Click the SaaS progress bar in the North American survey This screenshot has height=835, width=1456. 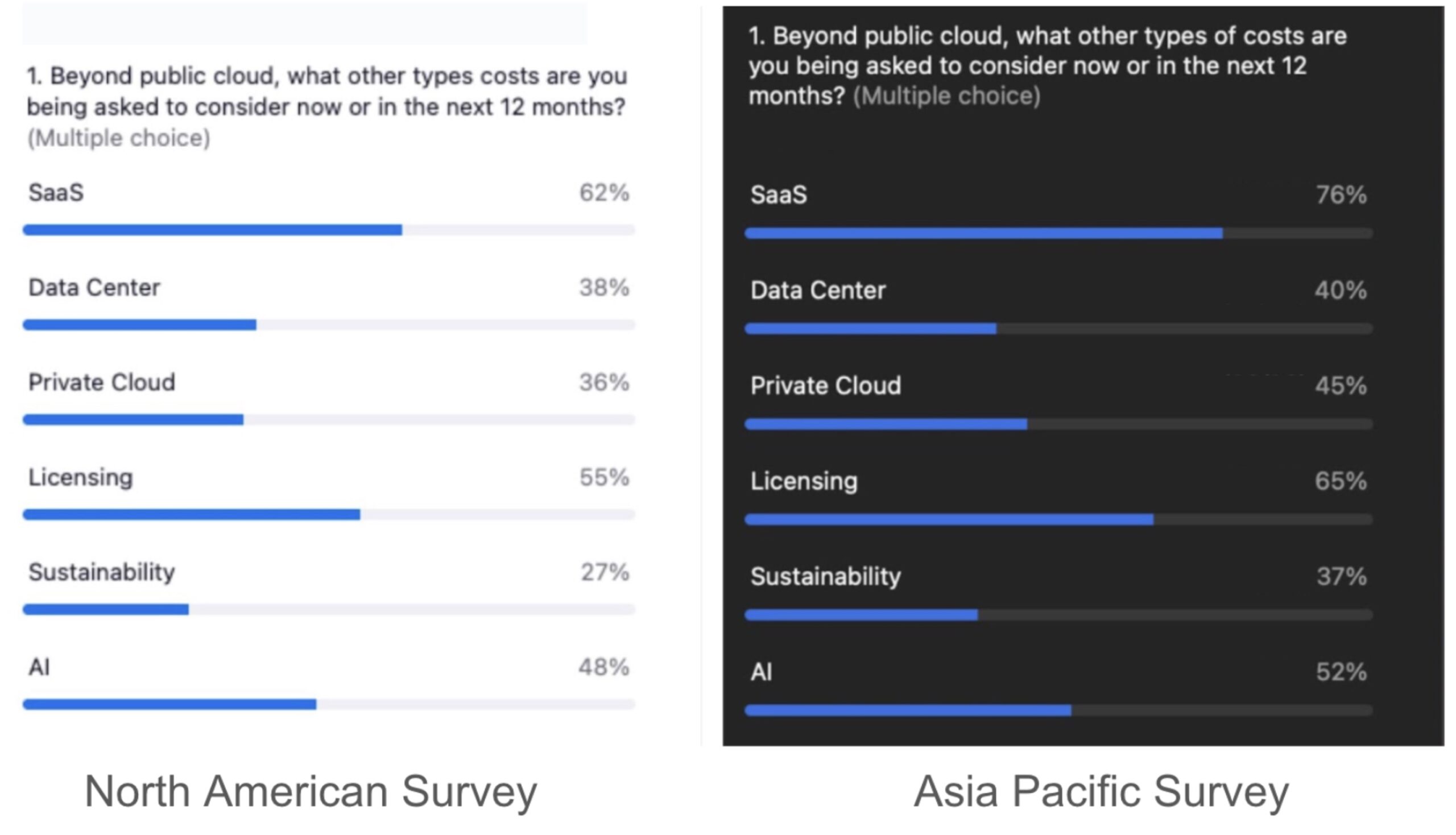328,230
